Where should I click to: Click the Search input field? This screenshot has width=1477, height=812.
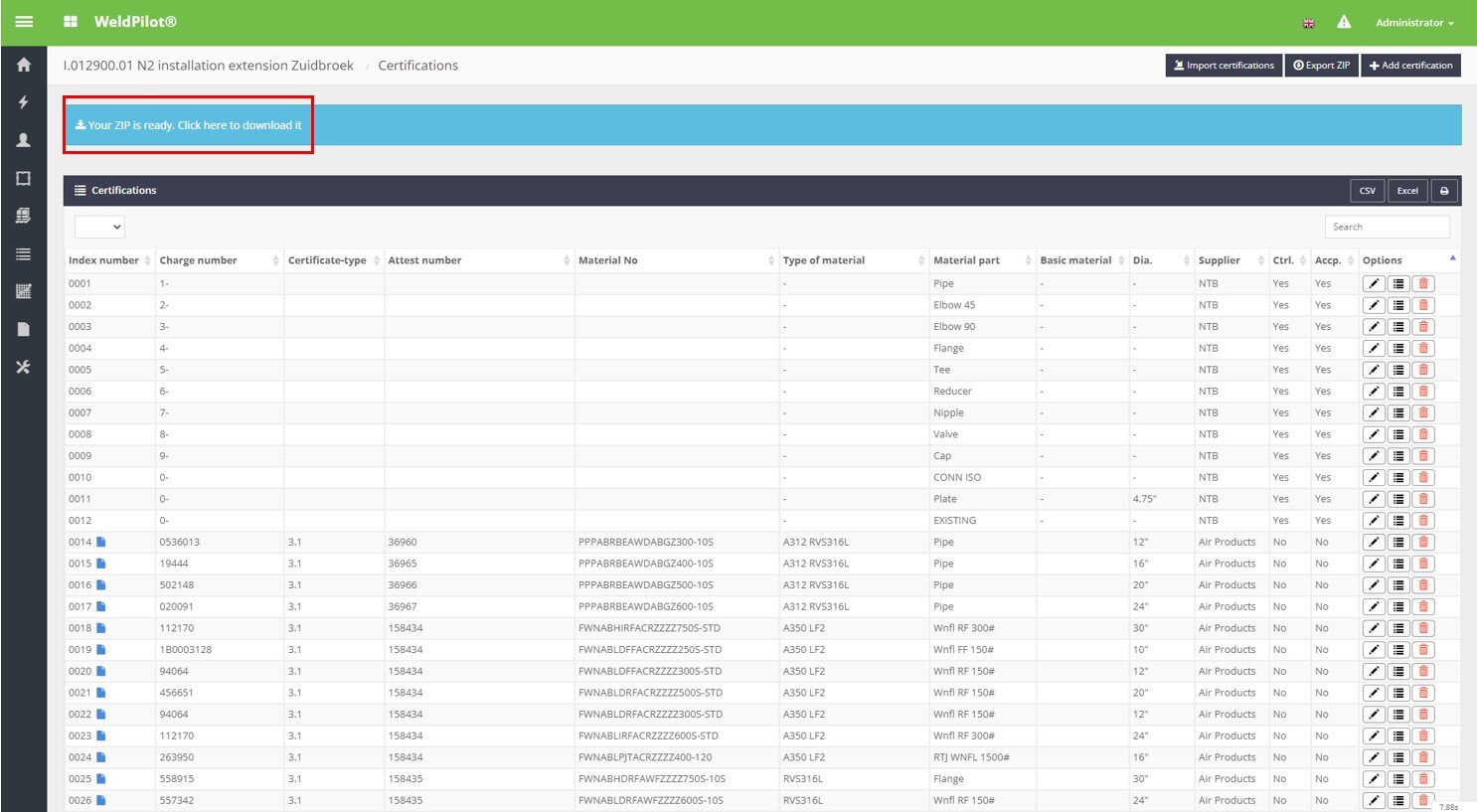point(1386,227)
